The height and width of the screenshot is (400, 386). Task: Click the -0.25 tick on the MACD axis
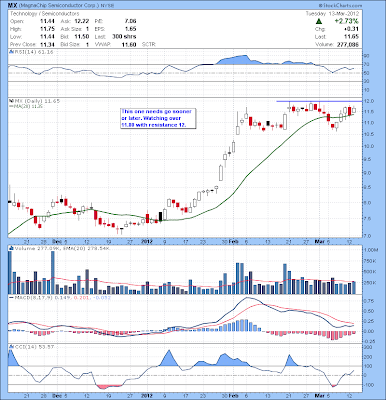pyautogui.click(x=370, y=341)
